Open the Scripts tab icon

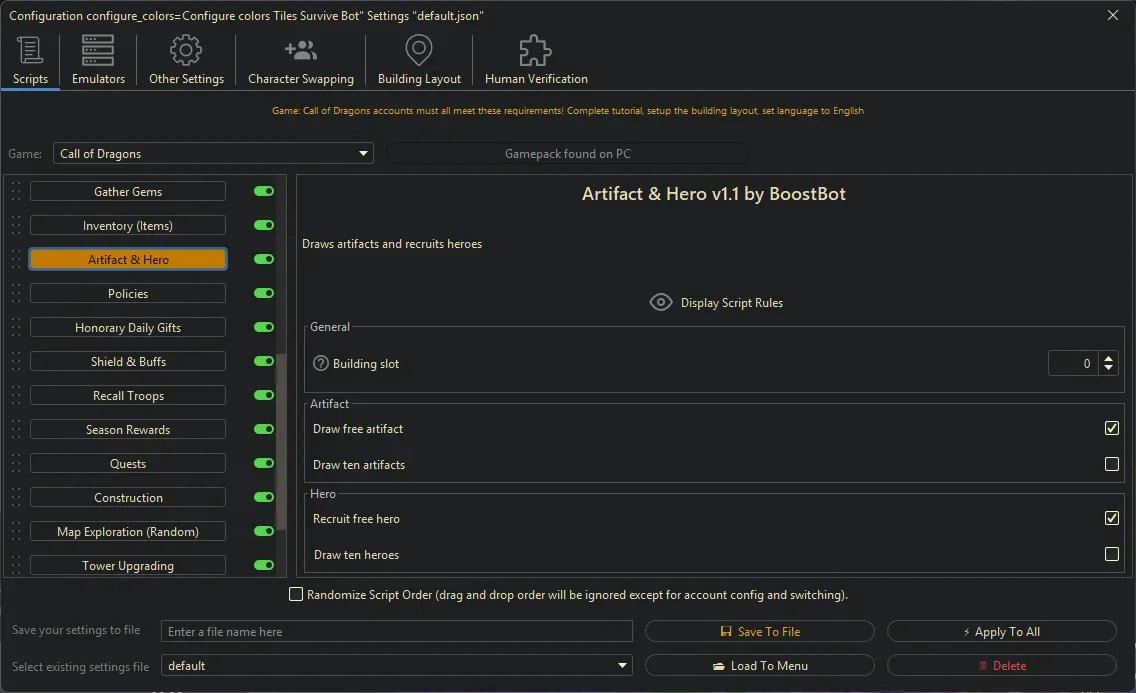[x=30, y=50]
